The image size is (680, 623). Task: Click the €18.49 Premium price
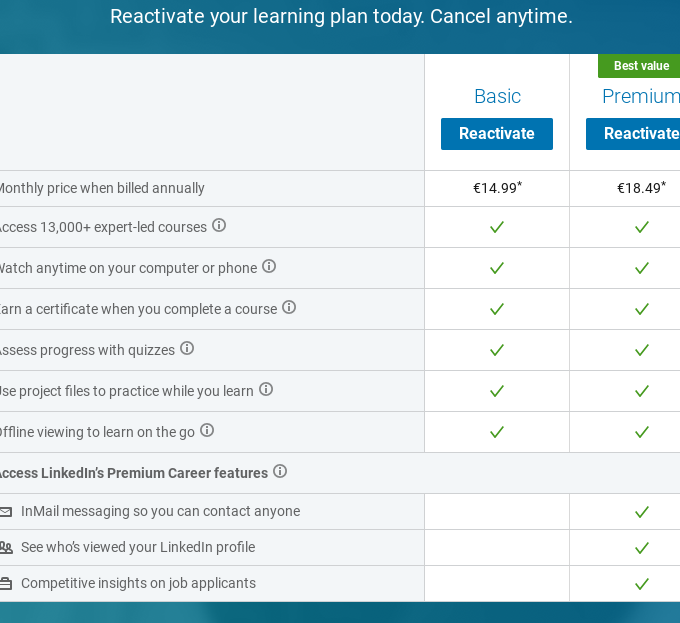(640, 188)
